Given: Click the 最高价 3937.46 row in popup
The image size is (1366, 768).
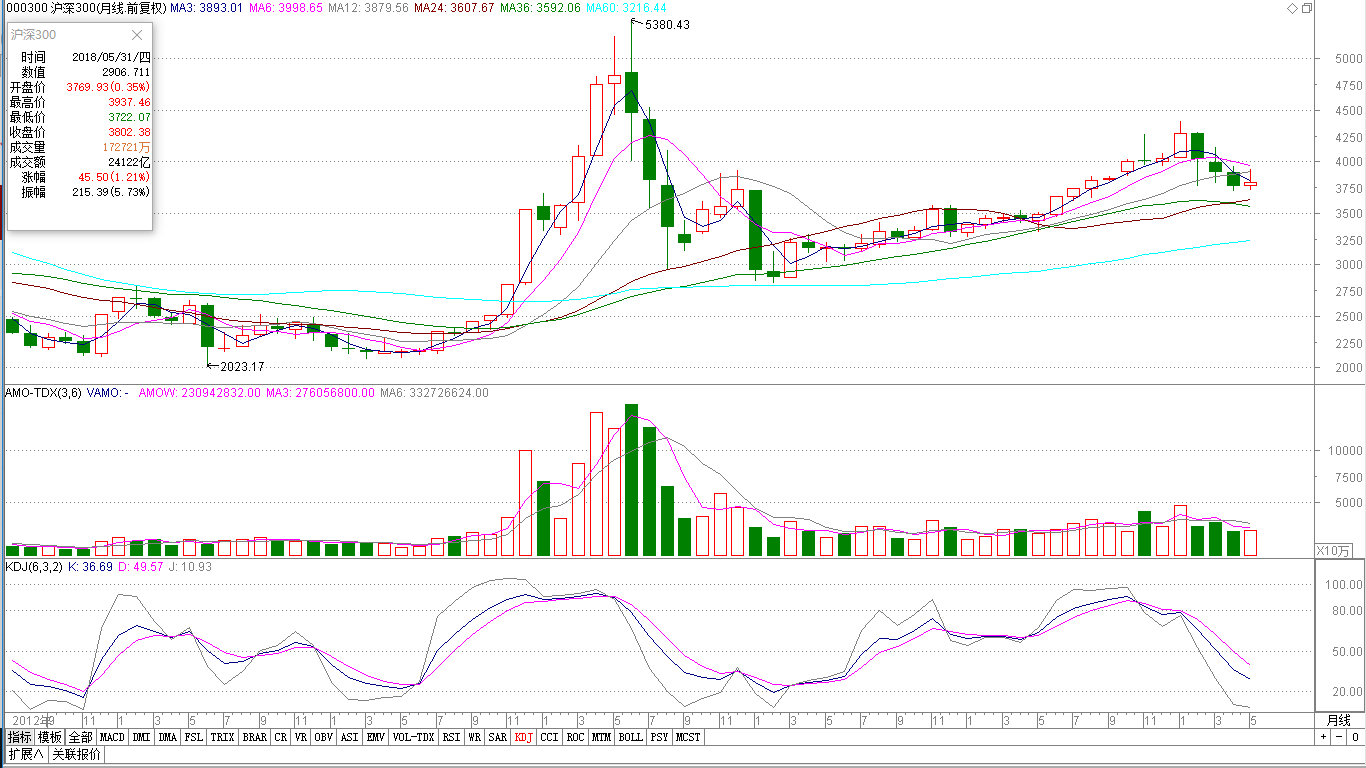Looking at the screenshot, I should [x=80, y=102].
